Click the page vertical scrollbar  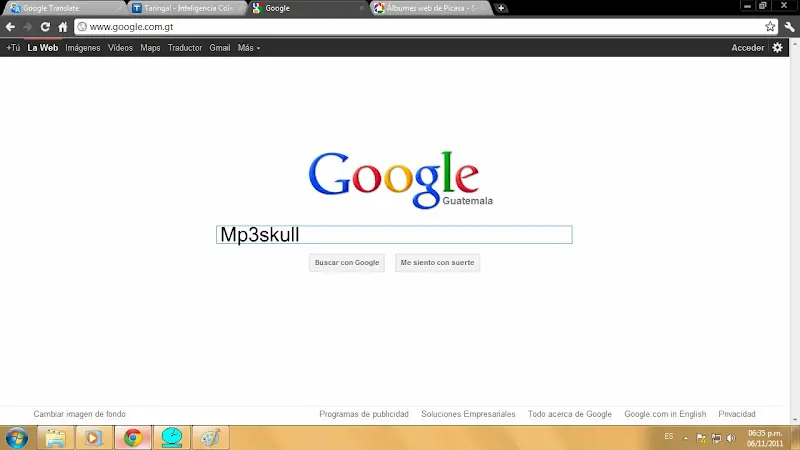coord(795,231)
